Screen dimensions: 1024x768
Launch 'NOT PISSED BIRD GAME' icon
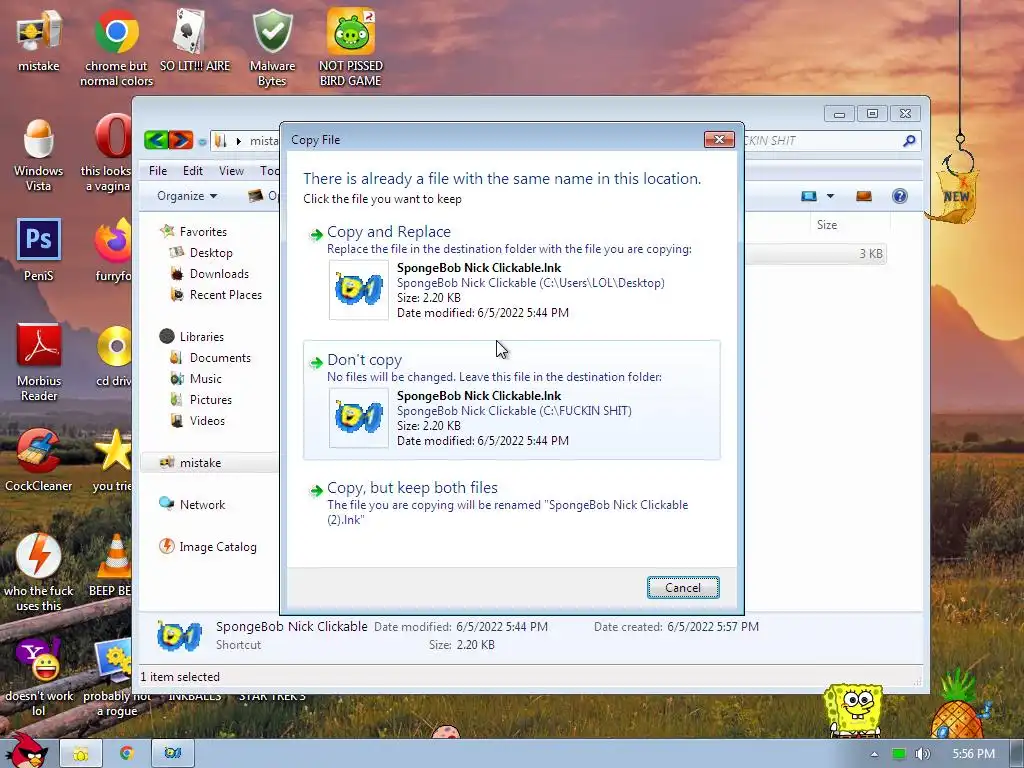[x=351, y=47]
